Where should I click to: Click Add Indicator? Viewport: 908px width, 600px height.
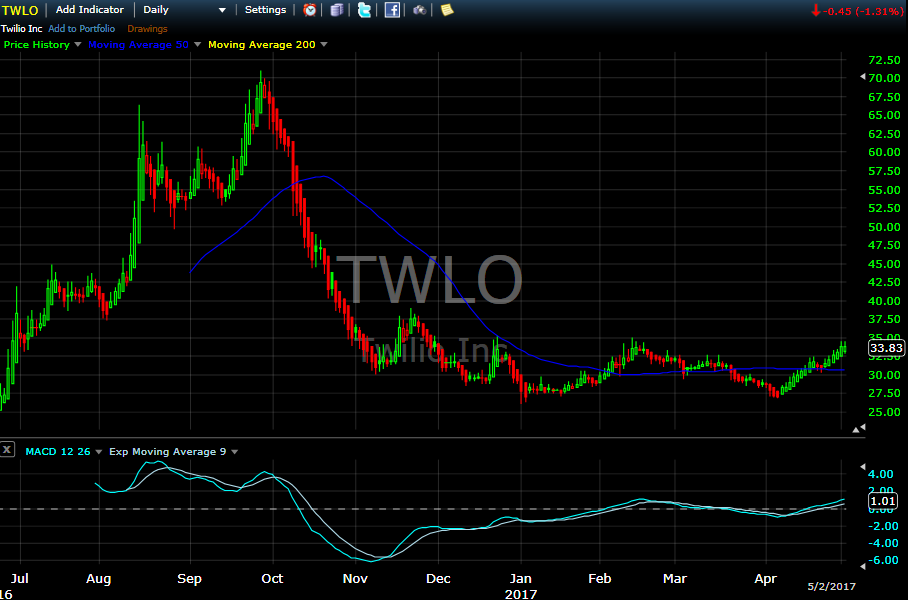[90, 10]
